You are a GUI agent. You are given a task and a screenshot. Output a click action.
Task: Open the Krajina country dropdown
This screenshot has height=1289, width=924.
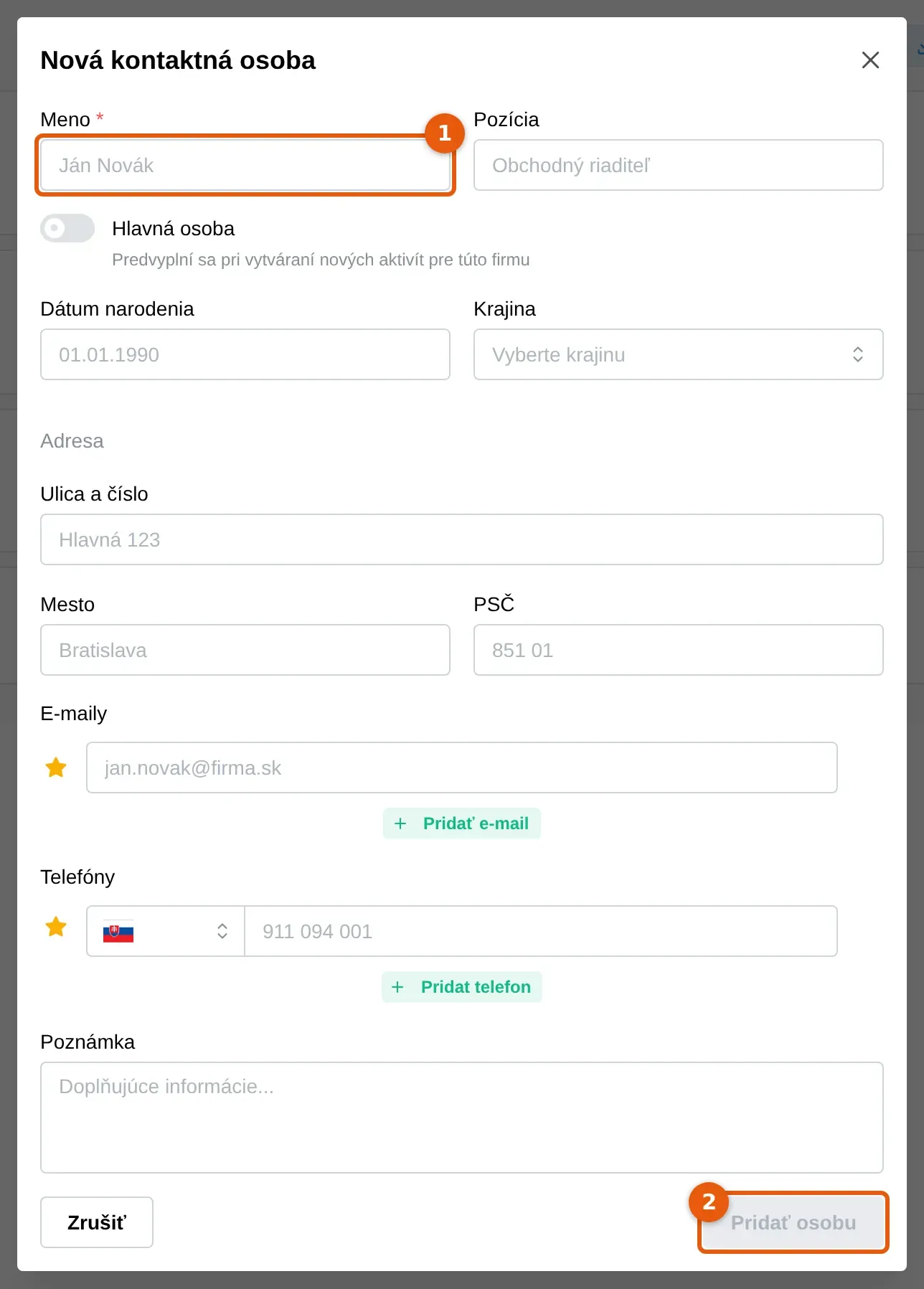[x=678, y=354]
